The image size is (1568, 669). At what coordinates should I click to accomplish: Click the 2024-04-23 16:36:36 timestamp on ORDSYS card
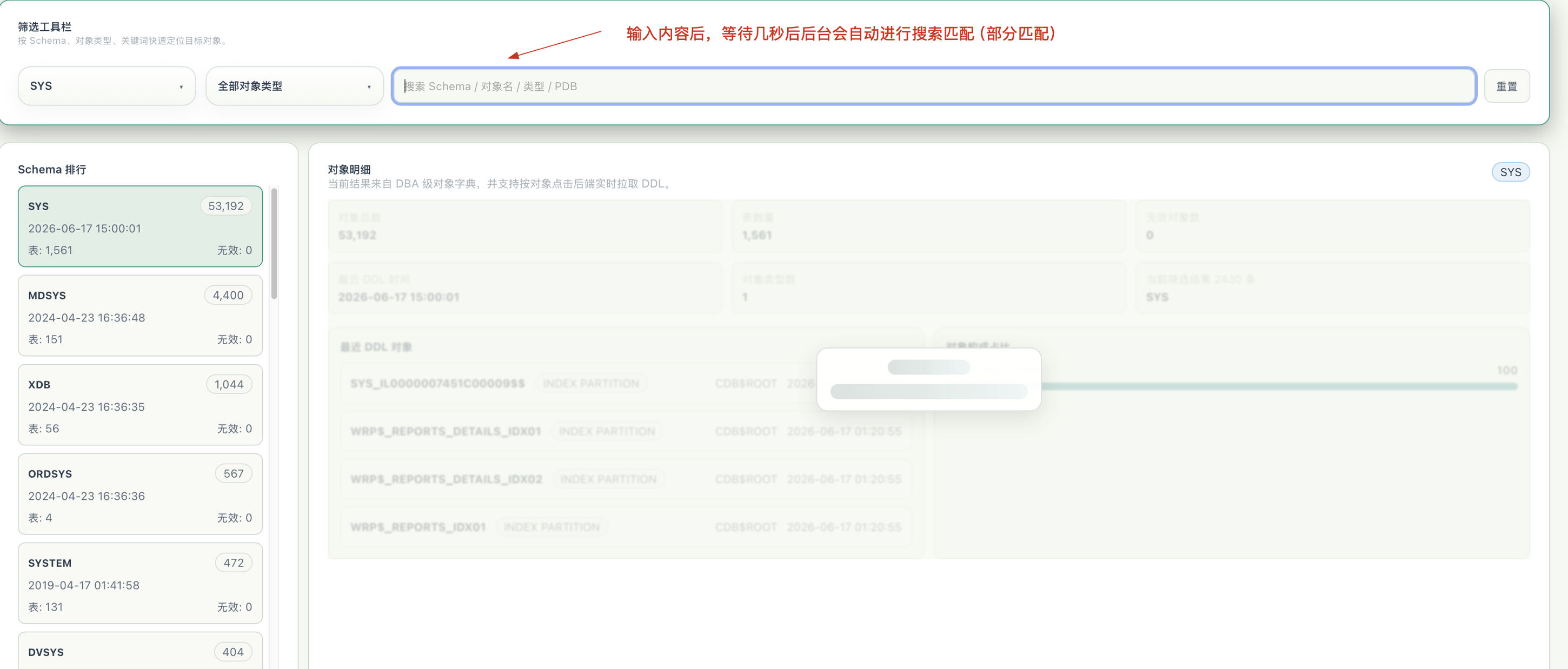87,496
